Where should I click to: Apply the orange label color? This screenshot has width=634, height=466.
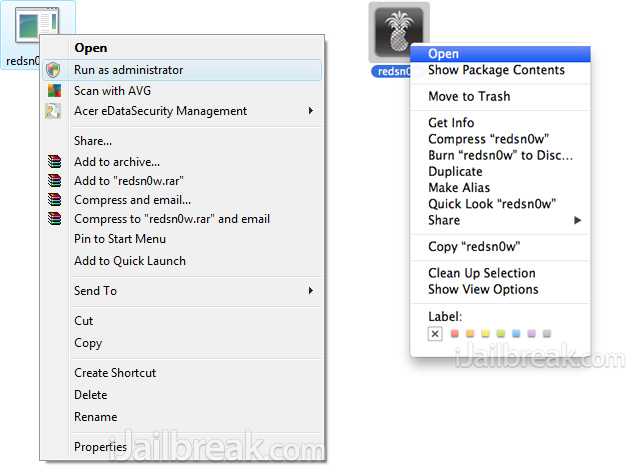470,333
